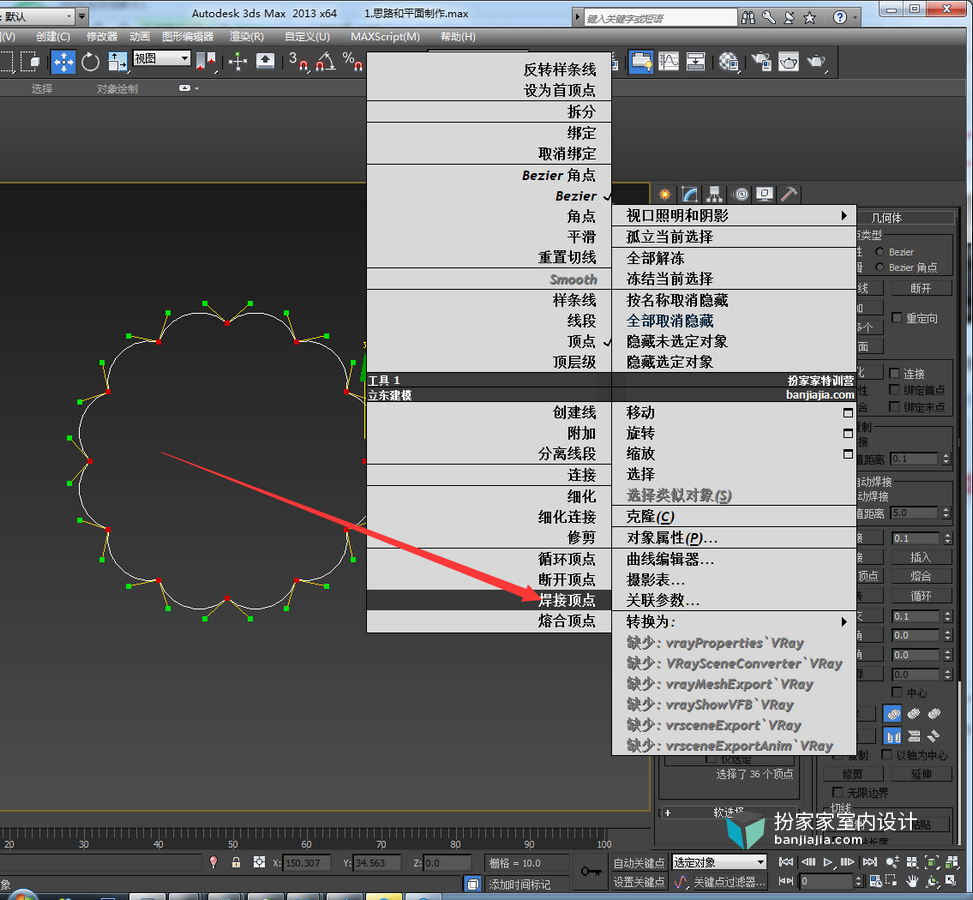The image size is (973, 900).
Task: Open the 移动 settings box in quad menu
Action: point(848,413)
